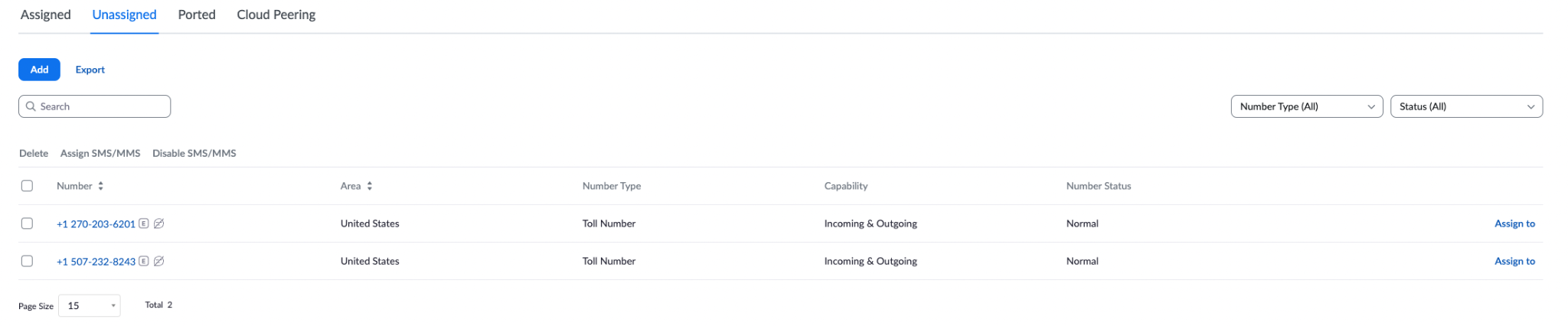Expand the Status (All) filter dropdown
This screenshot has height=326, width=1568.
[x=1466, y=106]
